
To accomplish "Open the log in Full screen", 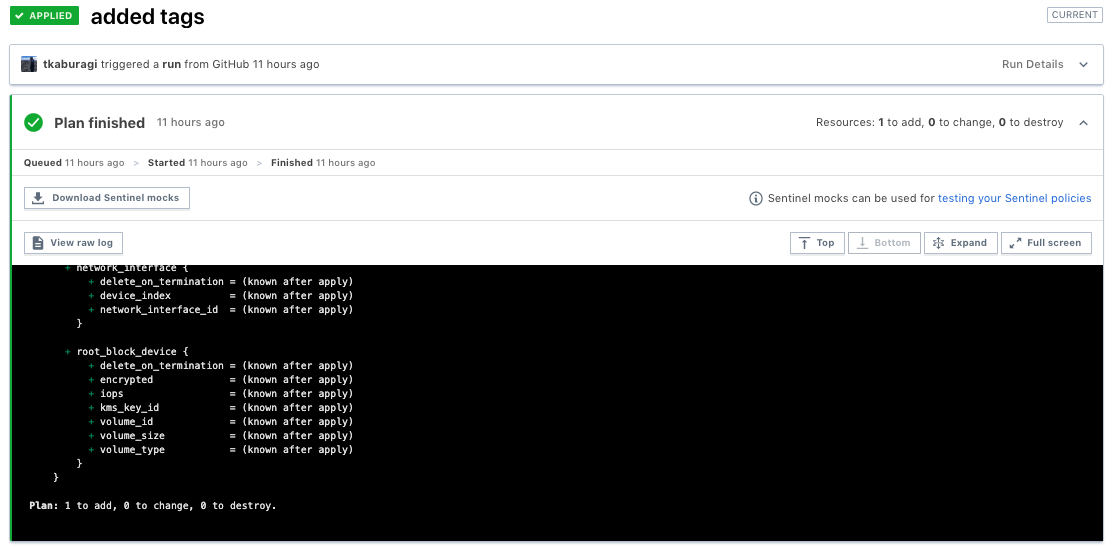I will pyautogui.click(x=1046, y=243).
